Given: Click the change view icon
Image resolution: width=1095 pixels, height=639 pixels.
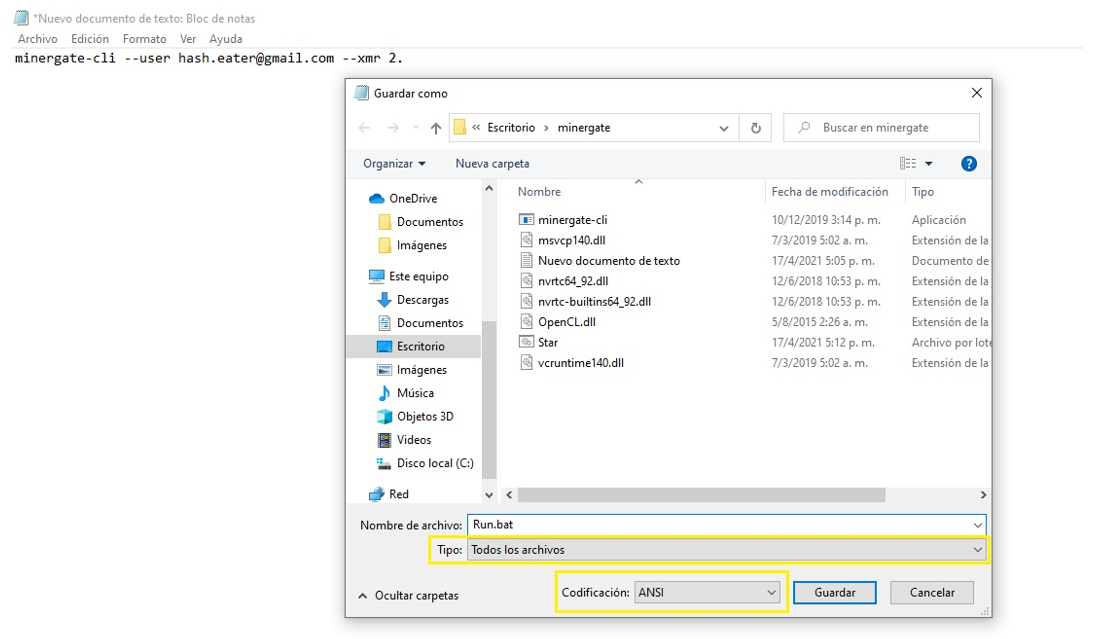Looking at the screenshot, I should (908, 163).
